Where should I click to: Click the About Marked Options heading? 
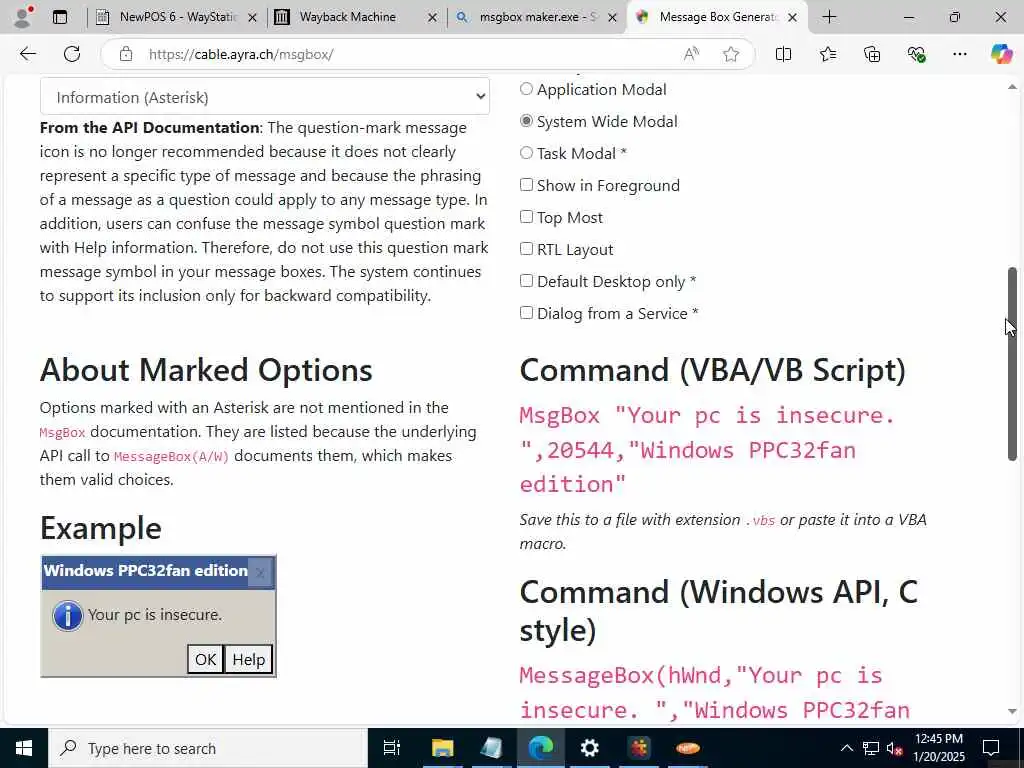tap(206, 370)
